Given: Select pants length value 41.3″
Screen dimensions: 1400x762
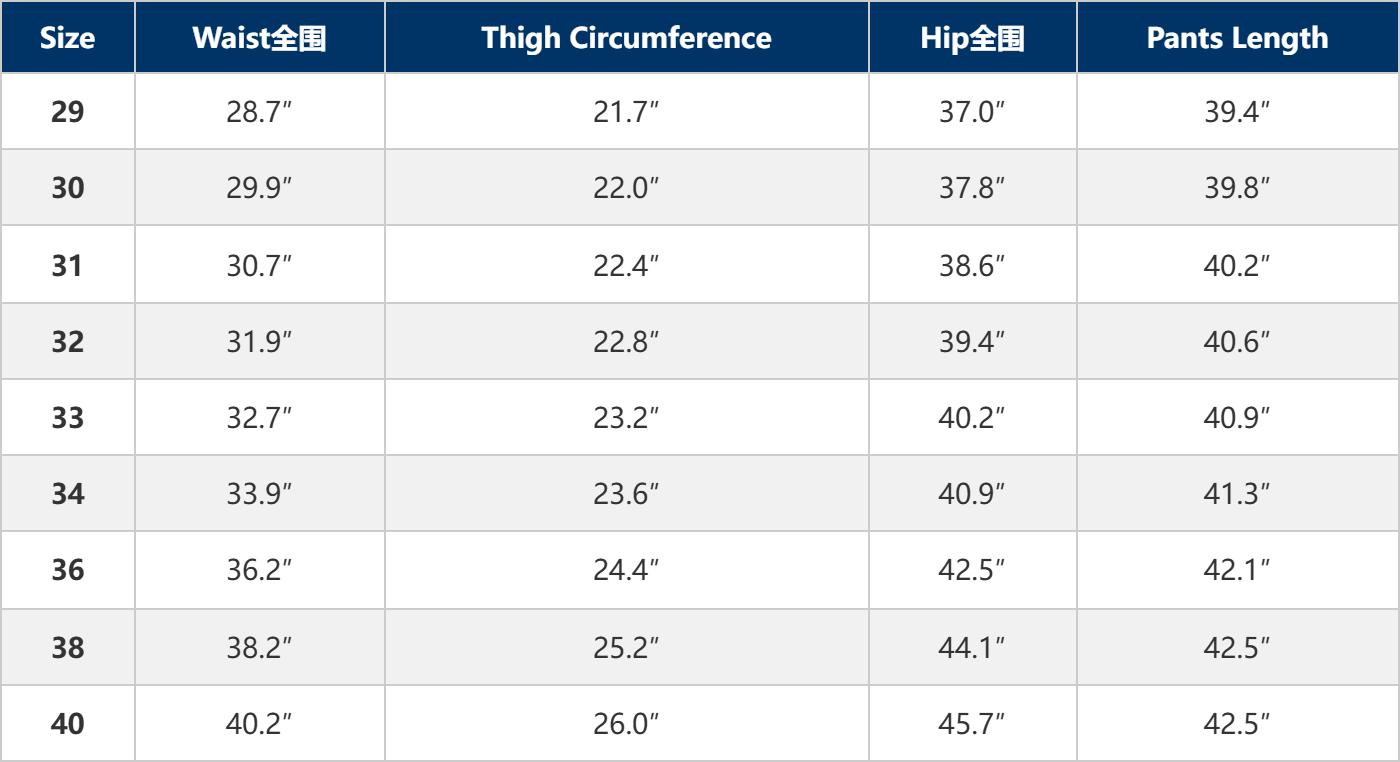Looking at the screenshot, I should (x=1237, y=493).
